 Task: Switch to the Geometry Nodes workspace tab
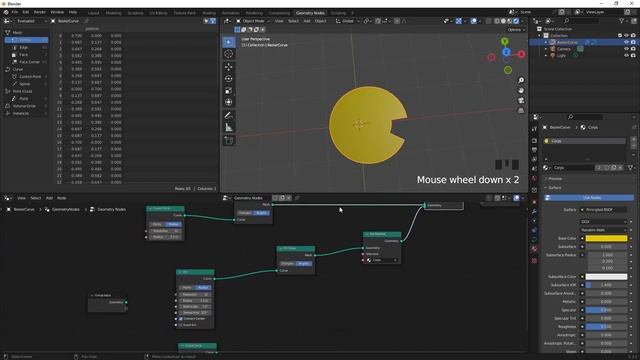click(x=310, y=13)
